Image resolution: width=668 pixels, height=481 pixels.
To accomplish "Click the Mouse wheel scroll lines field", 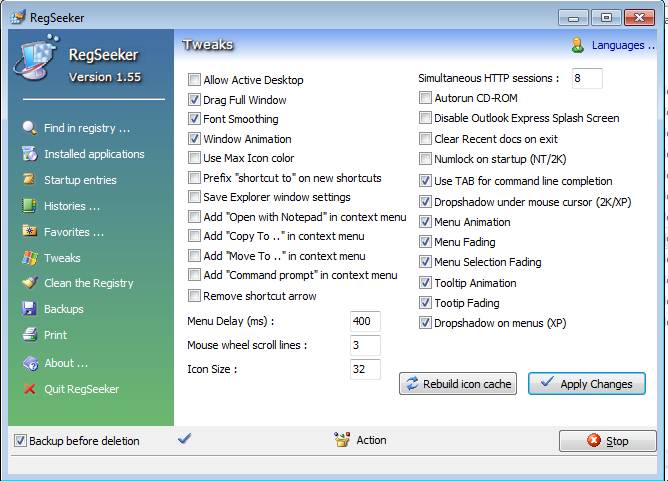I will [365, 345].
